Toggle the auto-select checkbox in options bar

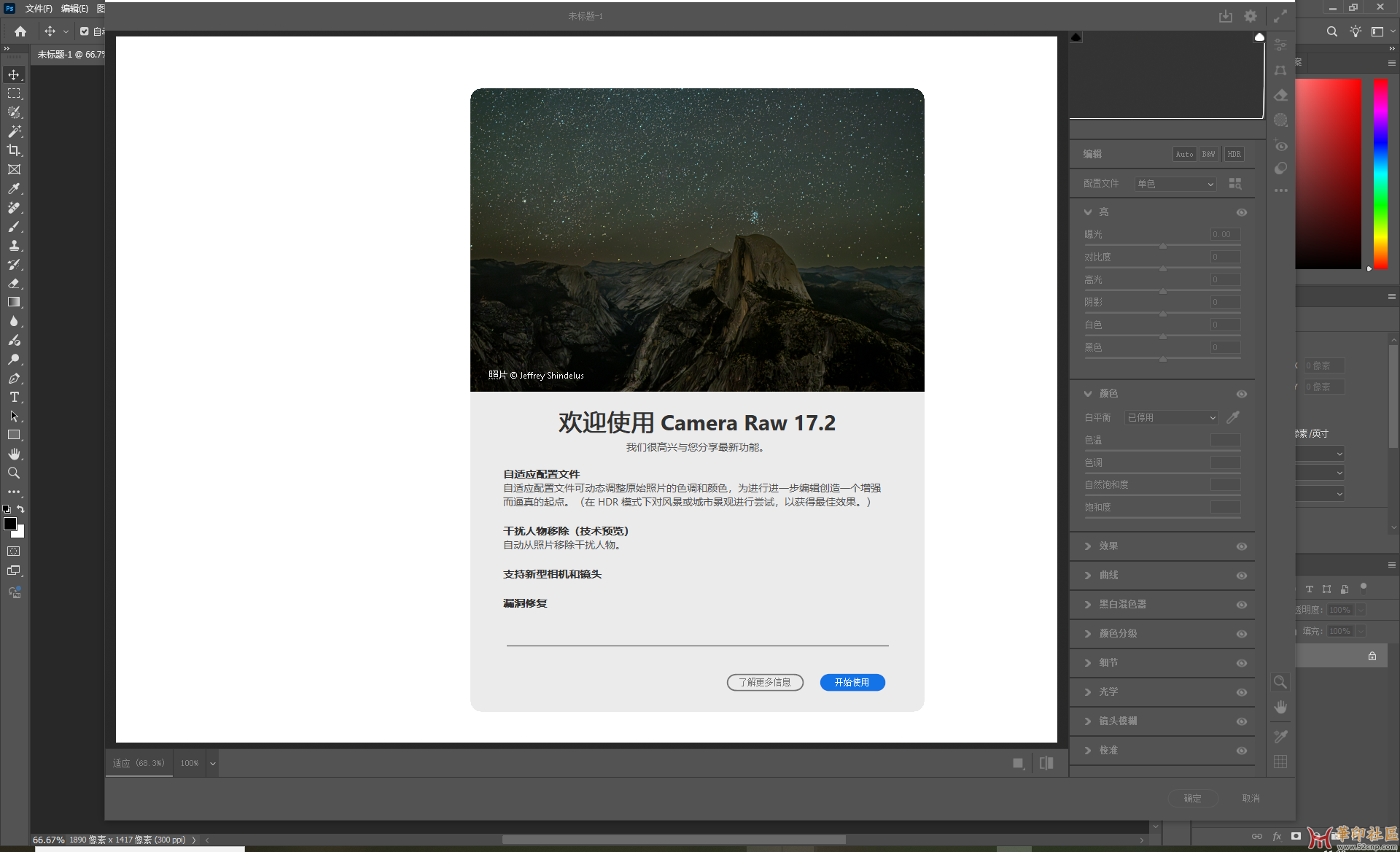[x=85, y=31]
